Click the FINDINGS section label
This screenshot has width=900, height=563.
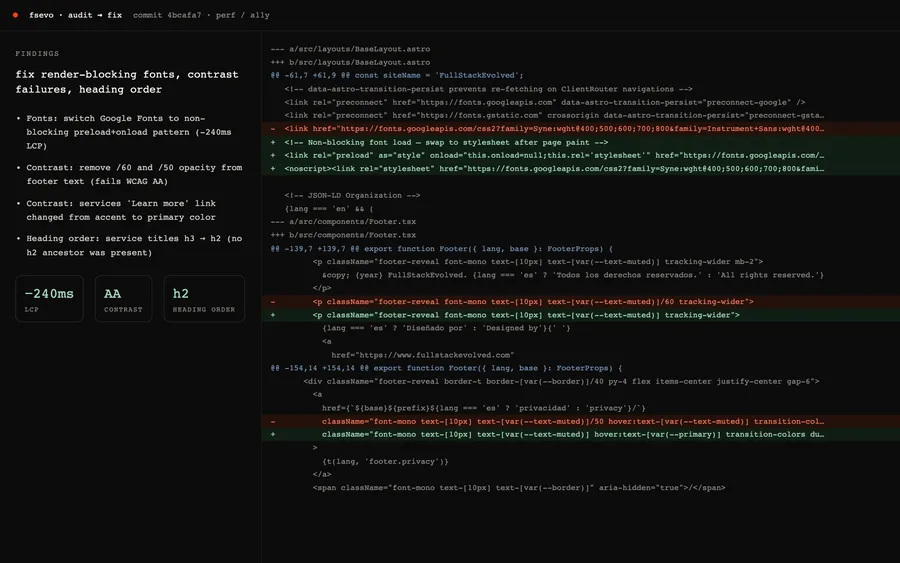(x=37, y=53)
